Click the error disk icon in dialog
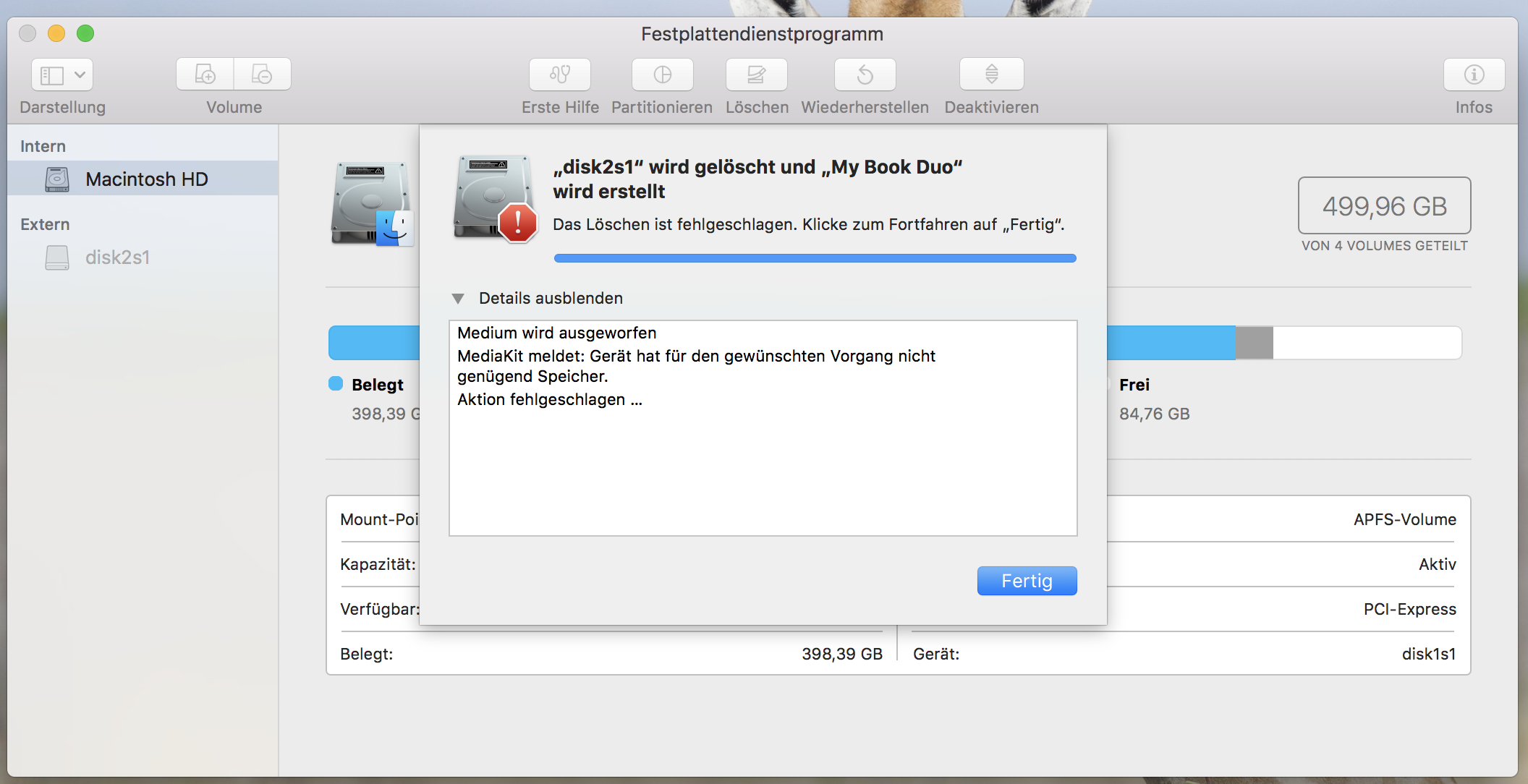 pyautogui.click(x=495, y=198)
